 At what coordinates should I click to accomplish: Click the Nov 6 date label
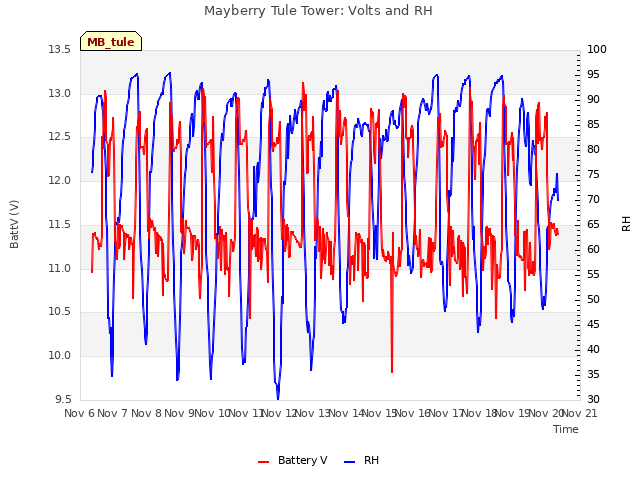80,413
